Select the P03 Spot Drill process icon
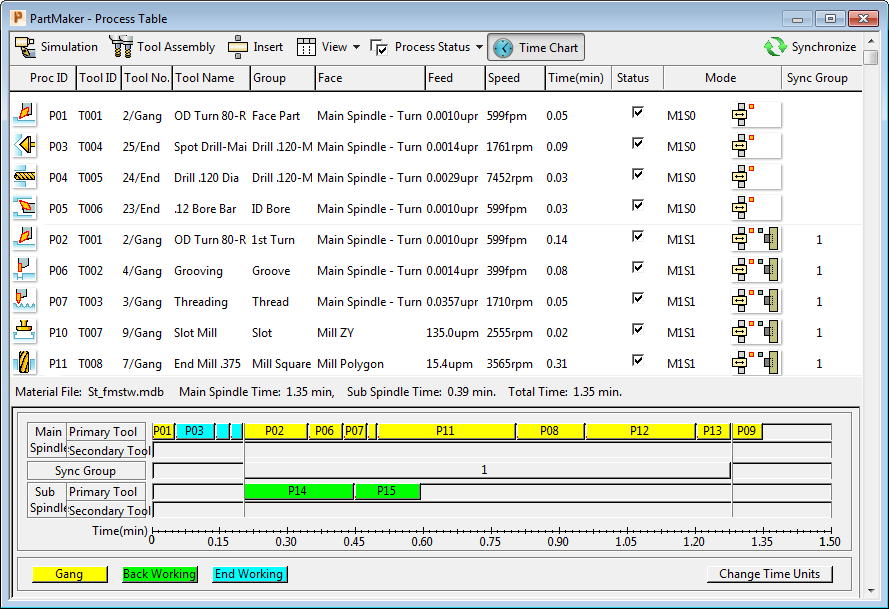Screen dimensions: 889x609 [x=24, y=146]
